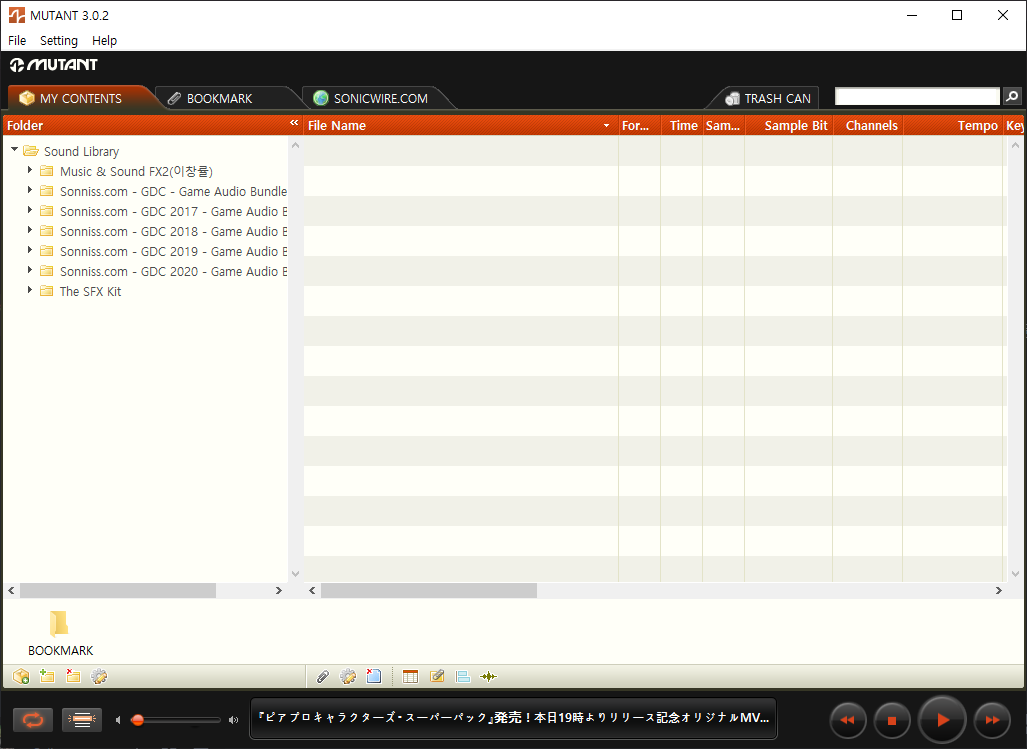The height and width of the screenshot is (749, 1027).
Task: Select The SFX Kit folder
Action: click(x=90, y=291)
